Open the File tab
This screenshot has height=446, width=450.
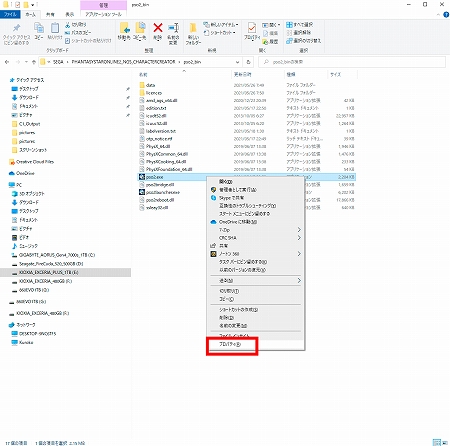point(10,14)
